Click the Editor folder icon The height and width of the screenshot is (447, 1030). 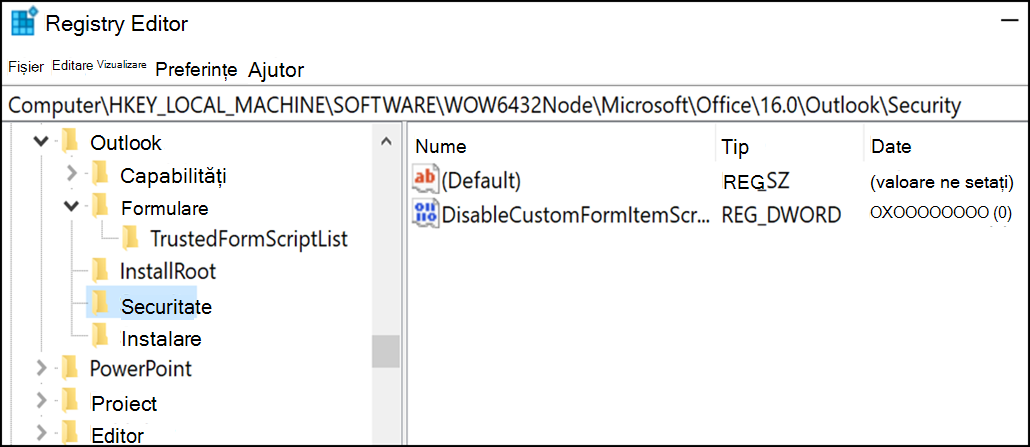point(70,433)
